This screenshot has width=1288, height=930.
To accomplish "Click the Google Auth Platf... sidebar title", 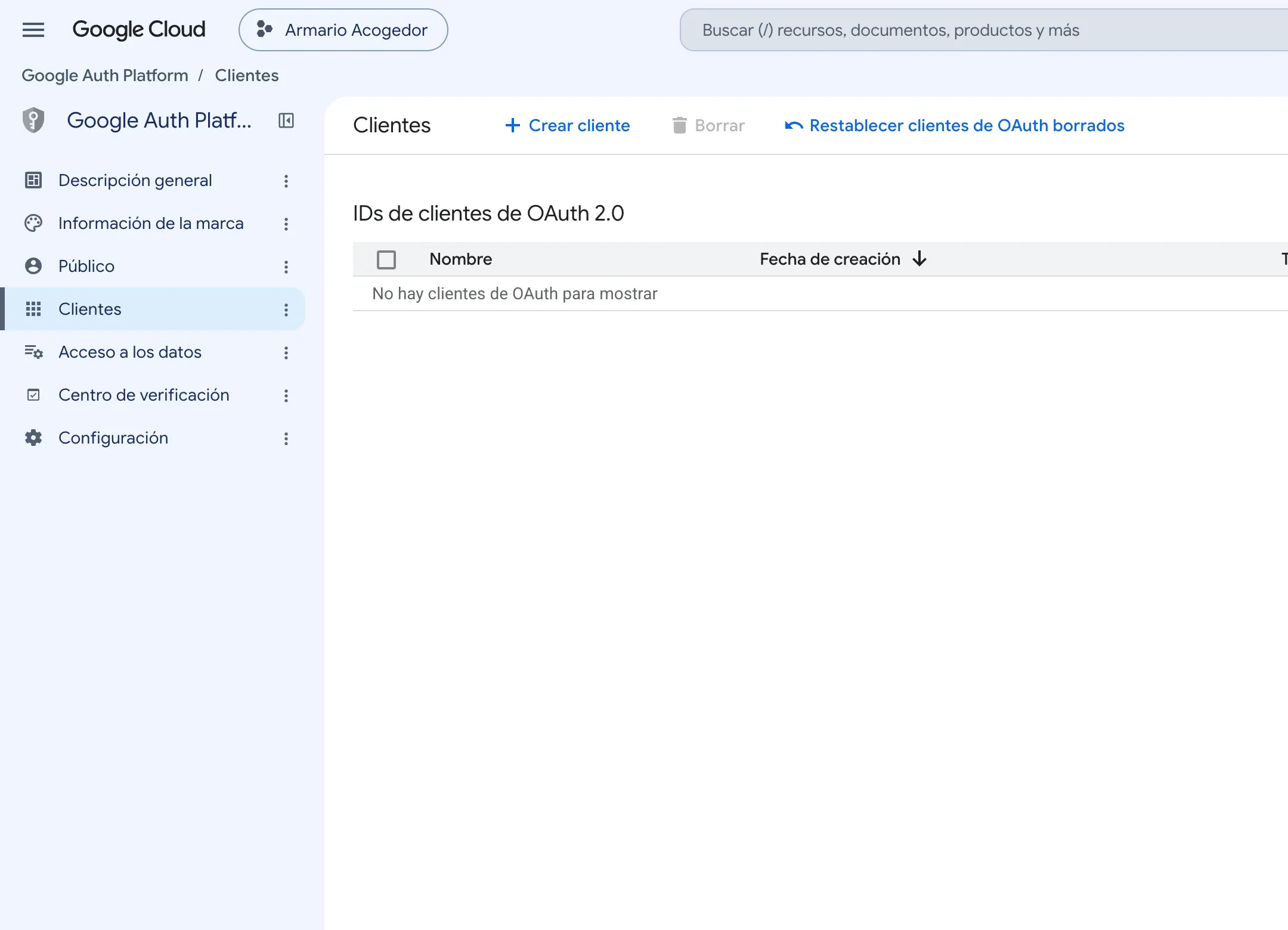I will click(x=159, y=120).
